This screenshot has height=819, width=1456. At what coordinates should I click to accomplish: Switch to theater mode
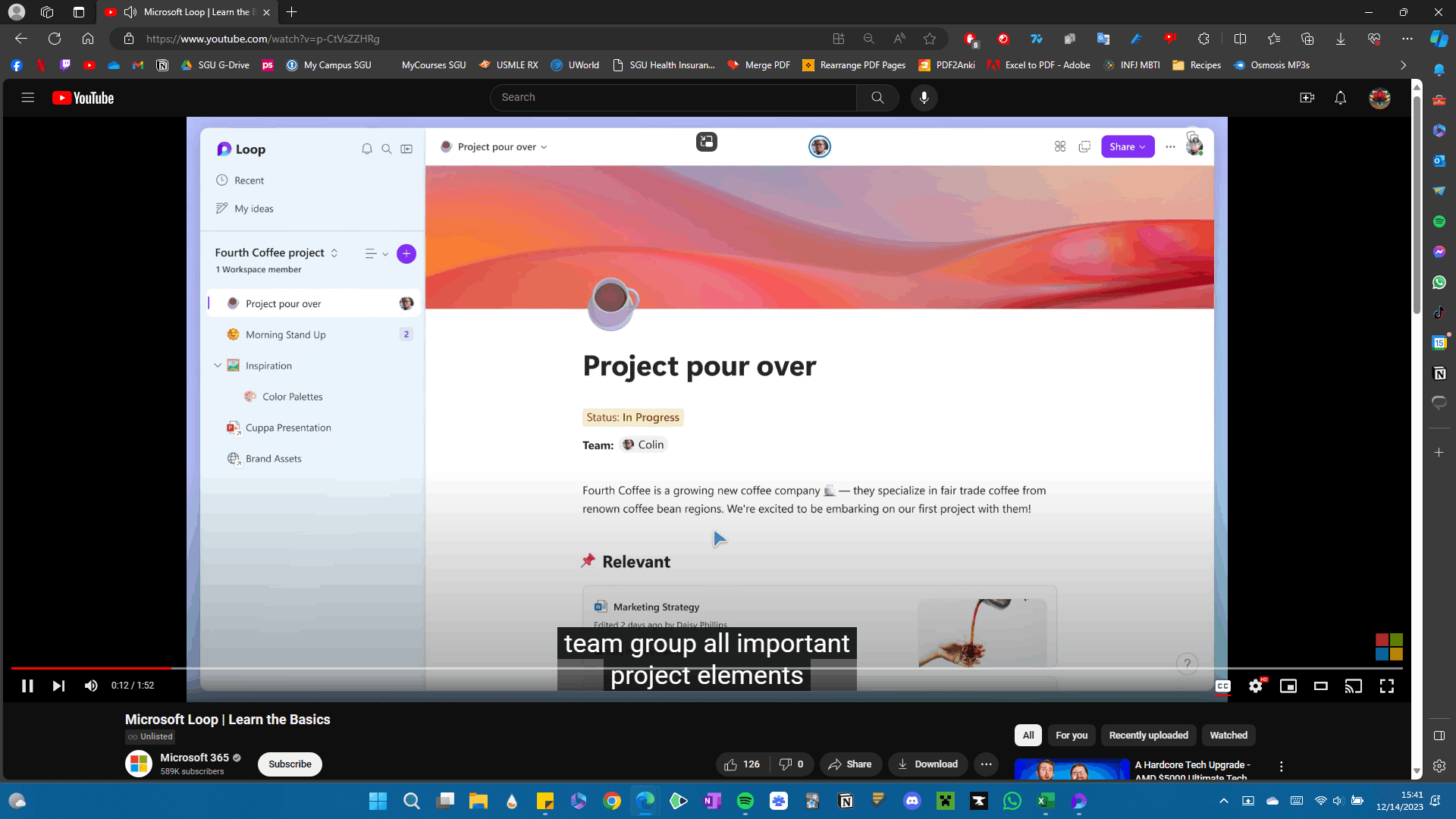(x=1320, y=686)
